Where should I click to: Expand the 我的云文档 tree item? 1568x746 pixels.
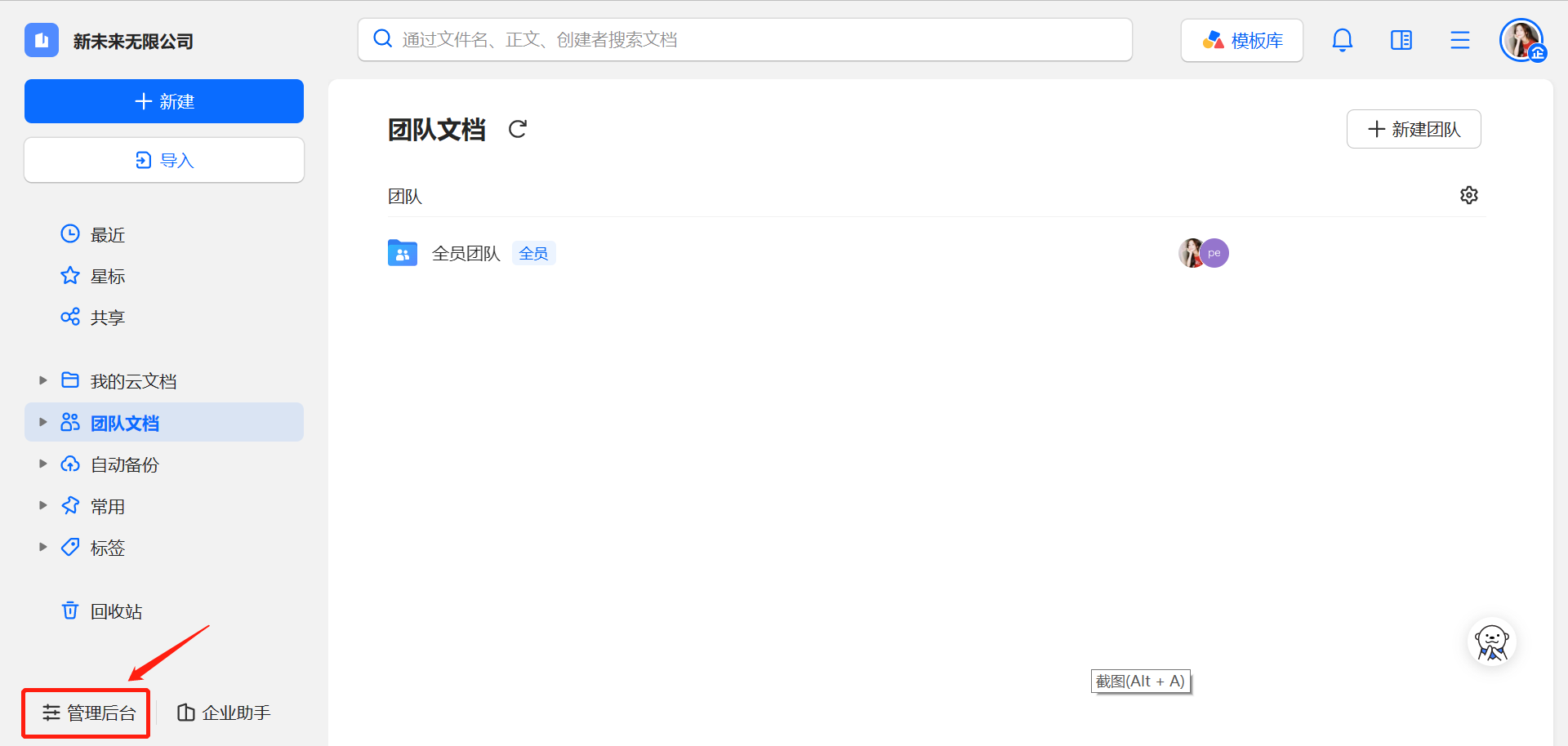pos(42,380)
